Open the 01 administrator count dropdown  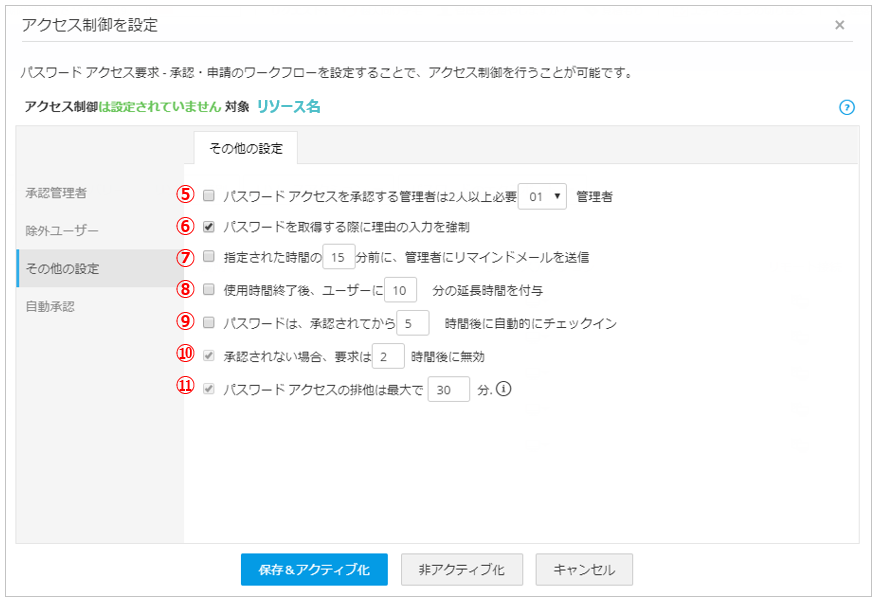(543, 197)
